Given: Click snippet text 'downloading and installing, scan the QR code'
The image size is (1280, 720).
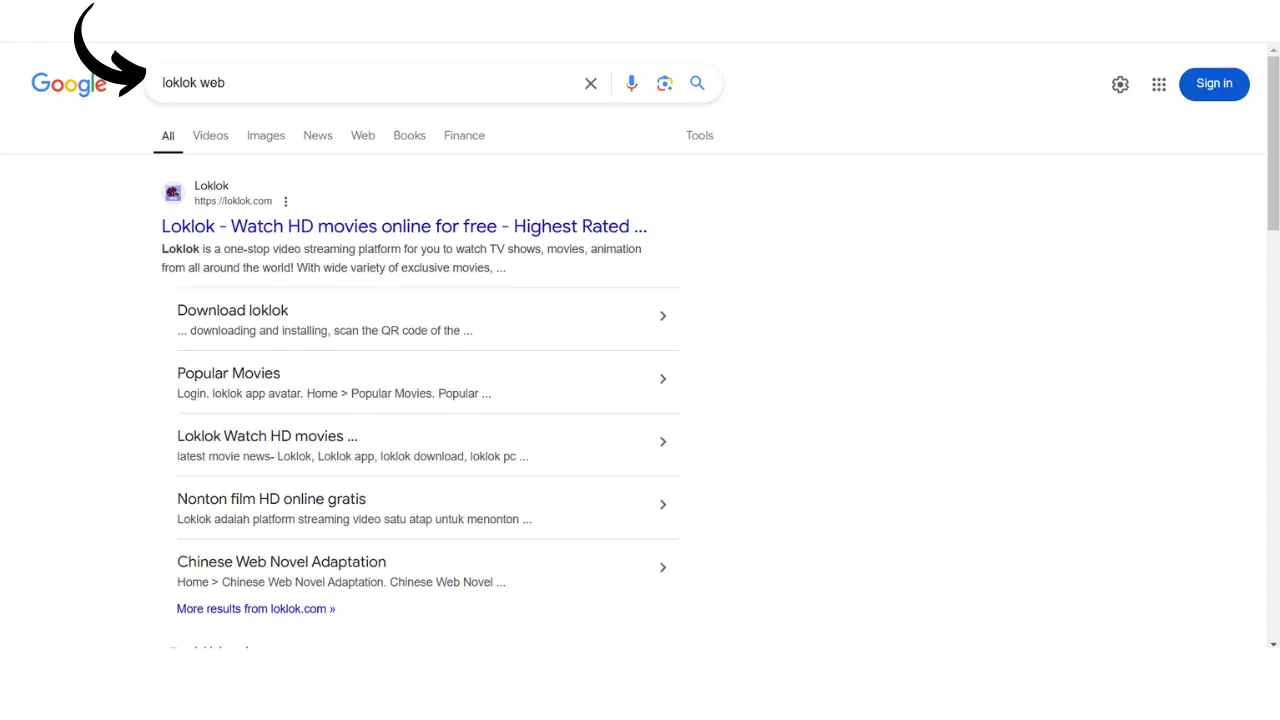Looking at the screenshot, I should 325,331.
